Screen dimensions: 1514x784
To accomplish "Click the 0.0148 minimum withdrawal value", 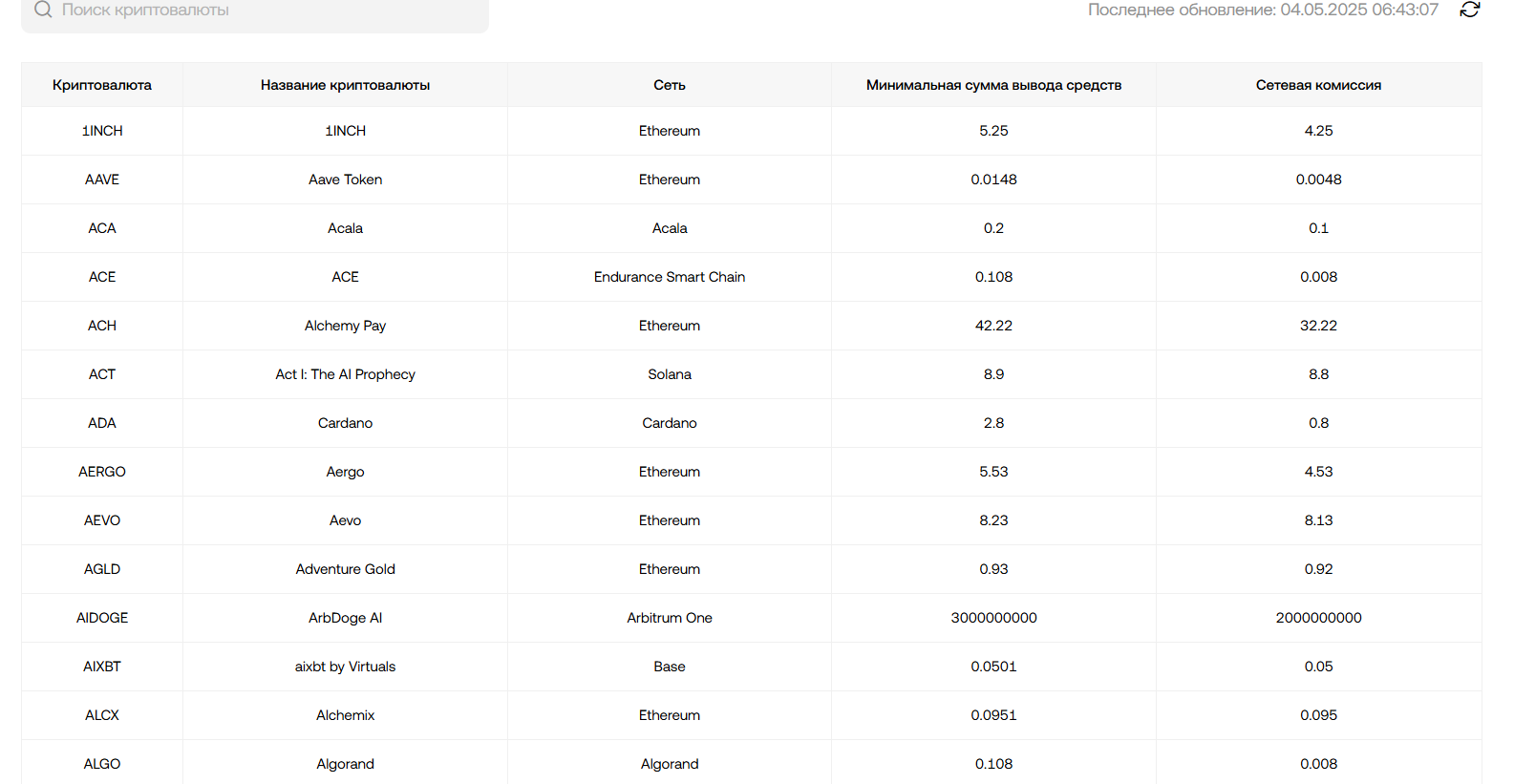I will click(993, 180).
